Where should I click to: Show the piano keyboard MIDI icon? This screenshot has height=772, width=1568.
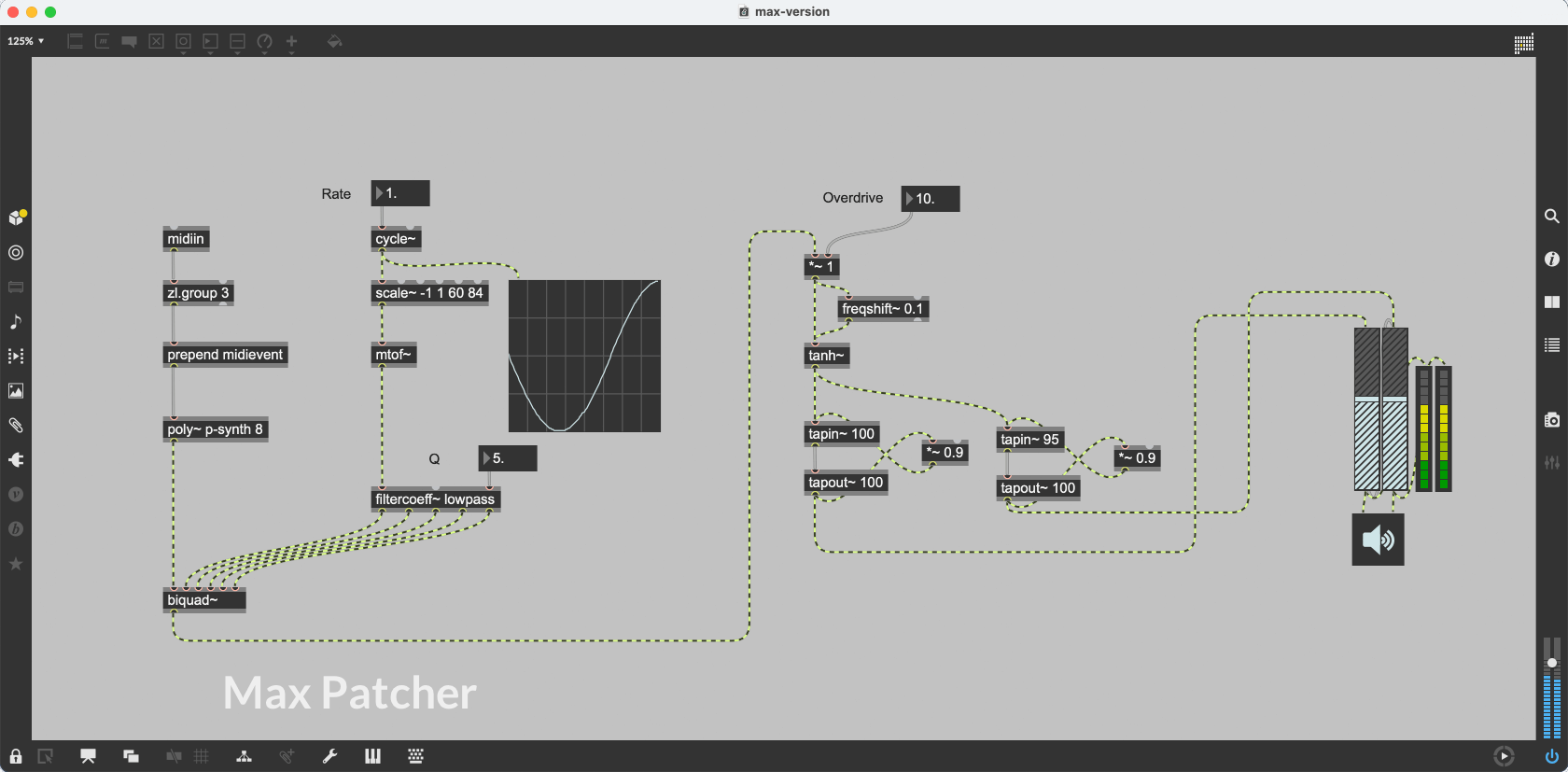pos(372,756)
